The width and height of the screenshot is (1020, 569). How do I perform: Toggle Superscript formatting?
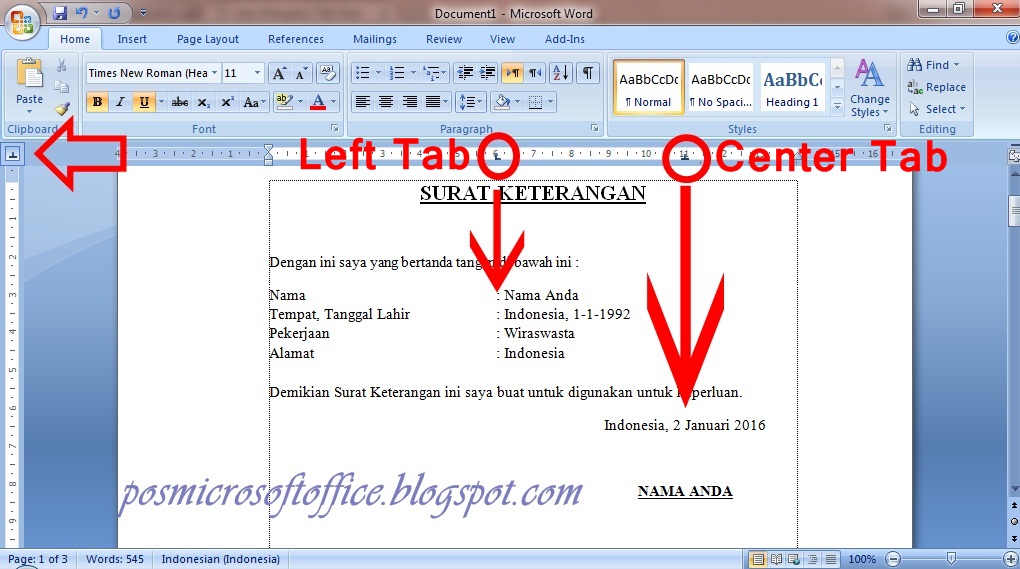[x=227, y=102]
